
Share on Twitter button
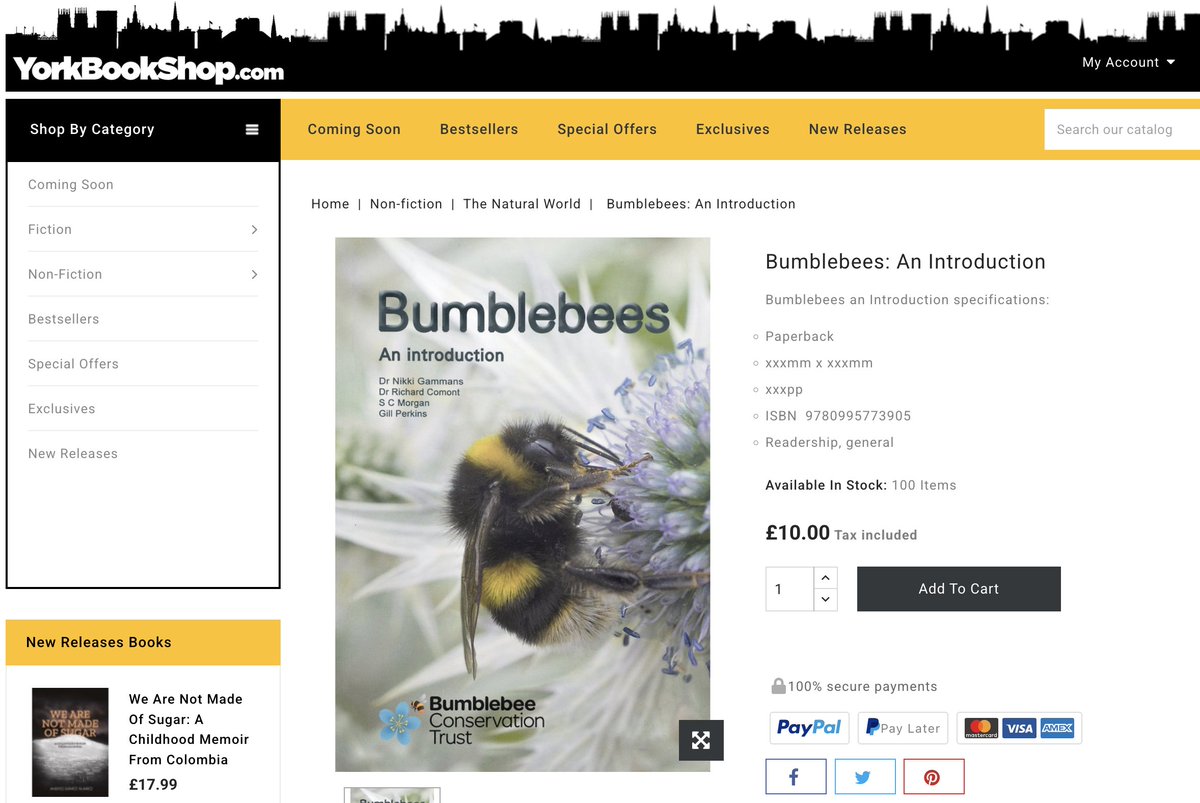865,777
